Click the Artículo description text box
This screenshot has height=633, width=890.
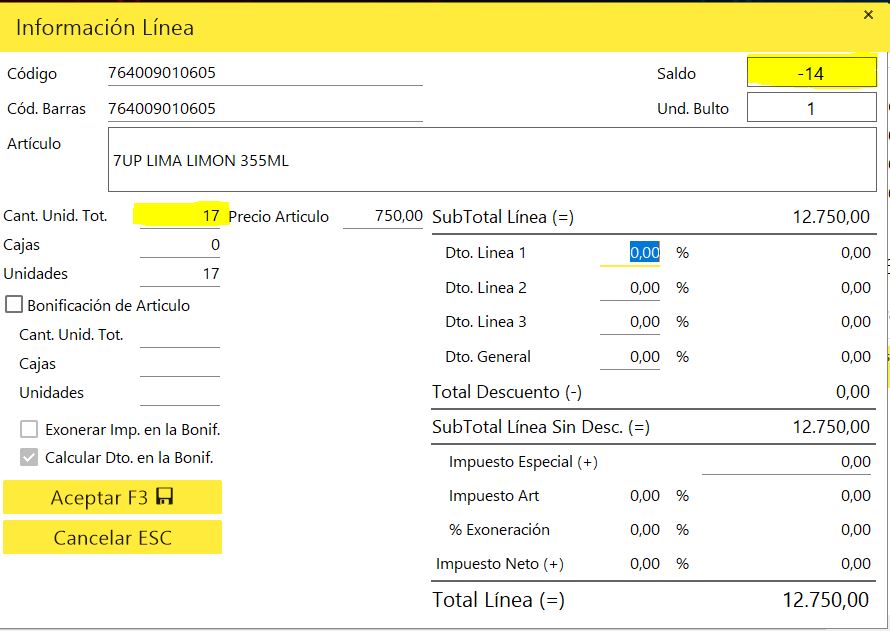(x=491, y=159)
